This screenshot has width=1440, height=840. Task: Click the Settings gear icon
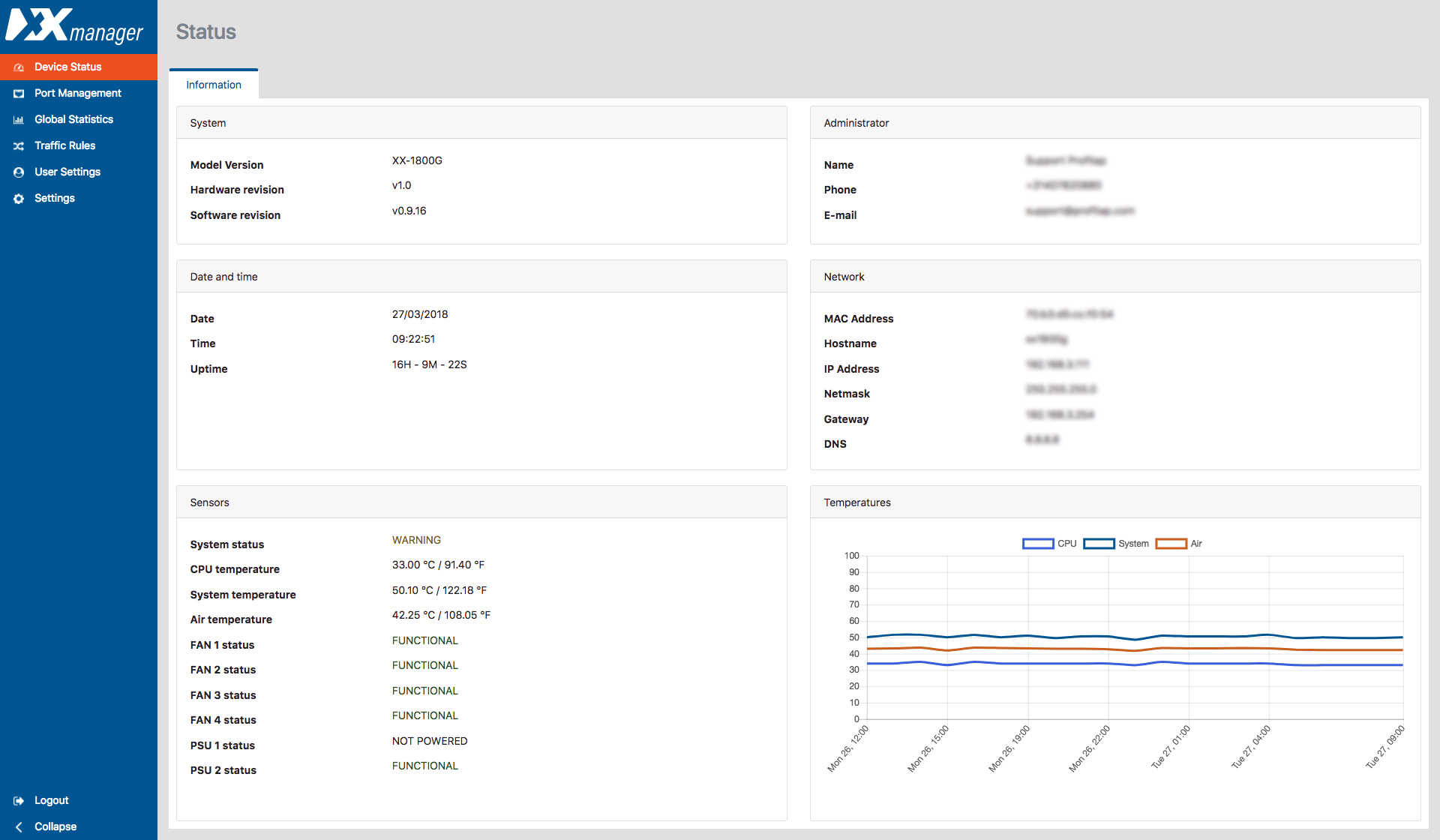(x=19, y=199)
